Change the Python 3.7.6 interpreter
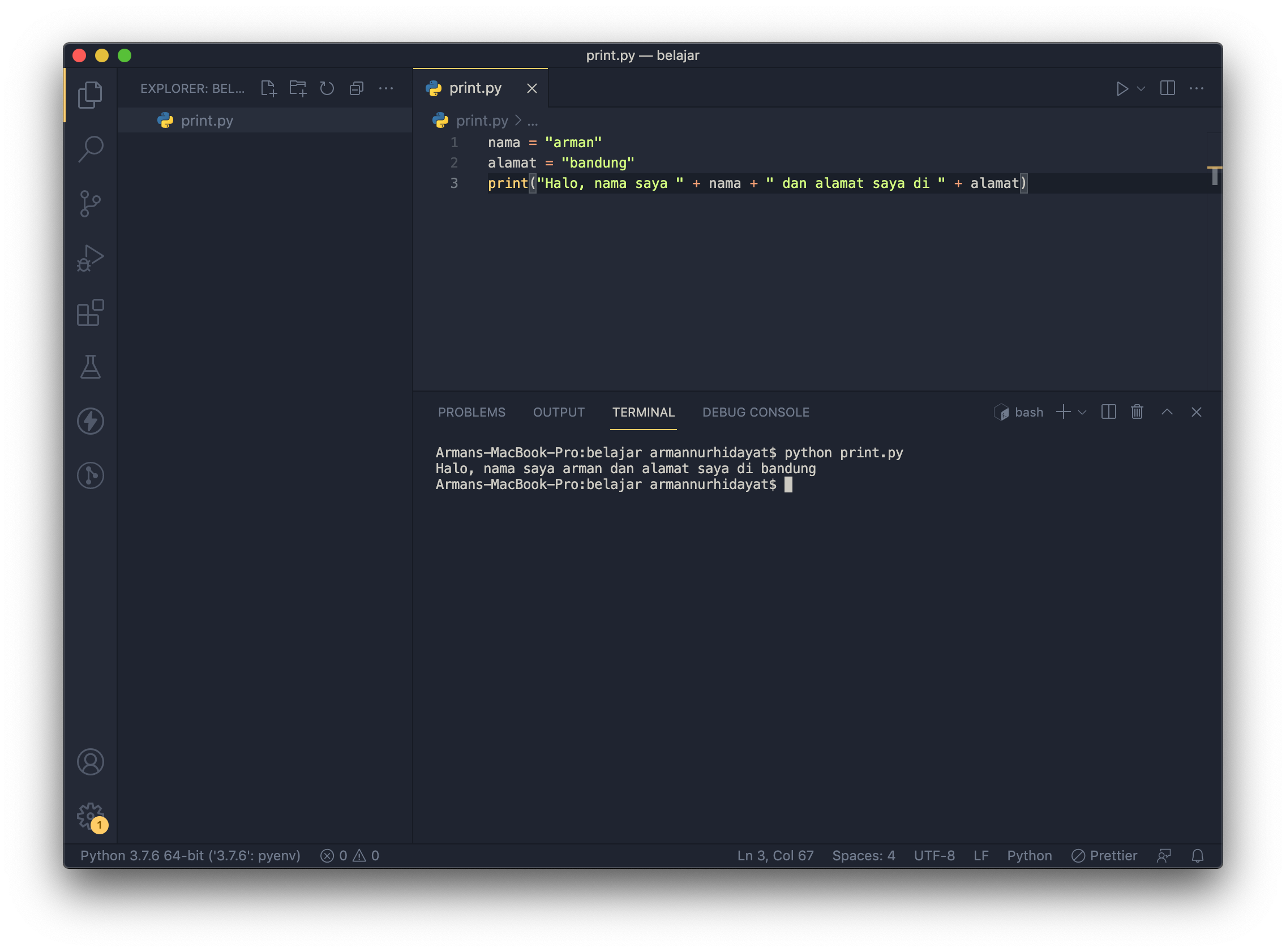The image size is (1286, 952). pyautogui.click(x=190, y=855)
